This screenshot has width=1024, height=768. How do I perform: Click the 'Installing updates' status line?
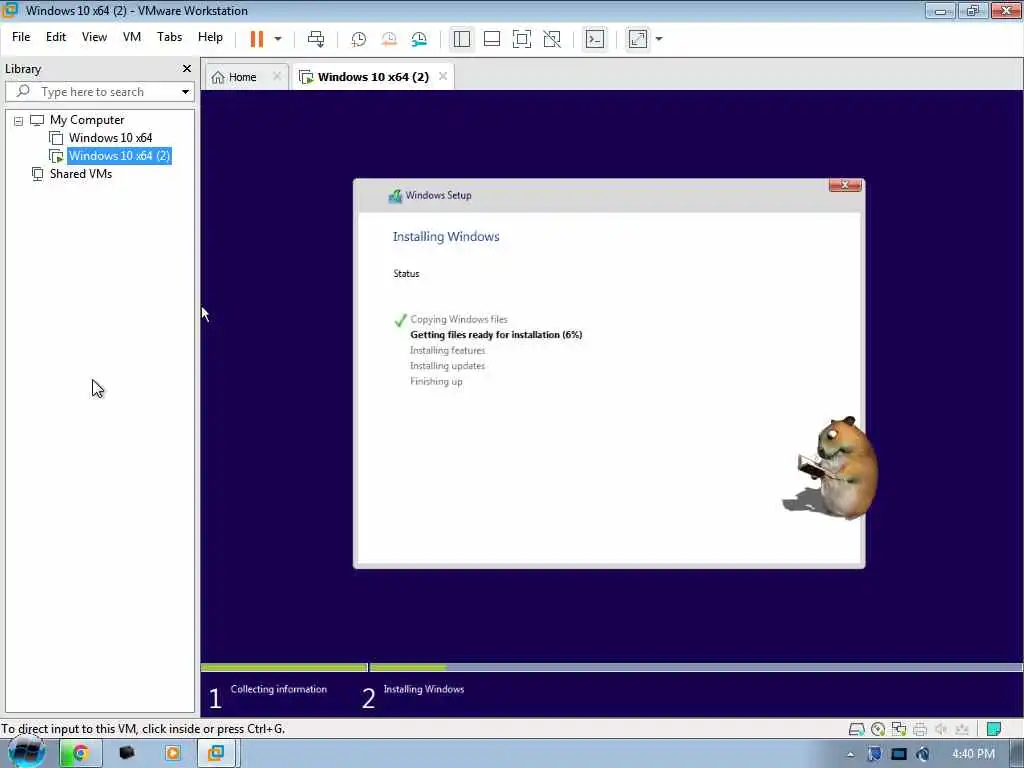447,366
